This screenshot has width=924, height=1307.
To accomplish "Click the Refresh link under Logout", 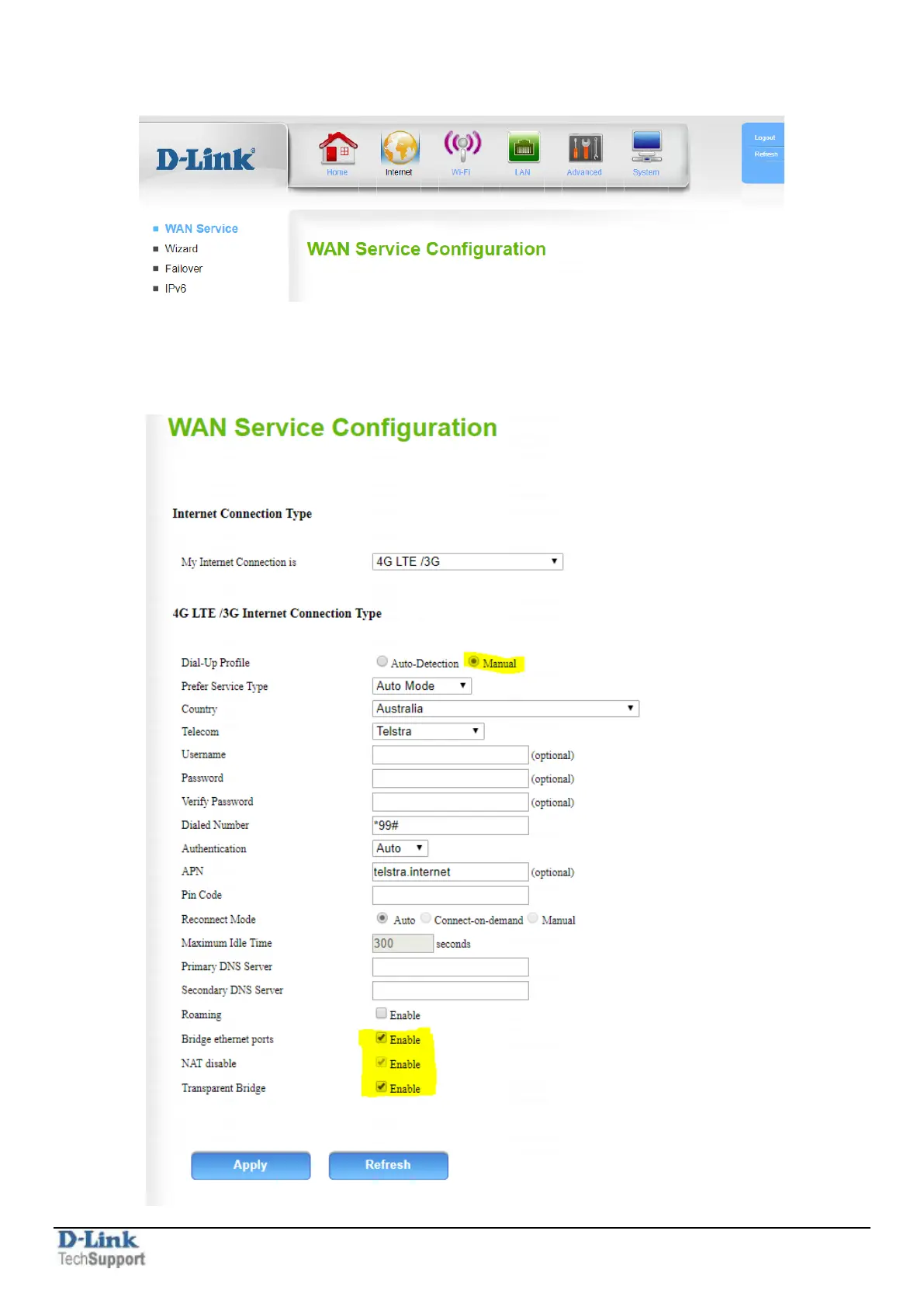I will click(766, 154).
